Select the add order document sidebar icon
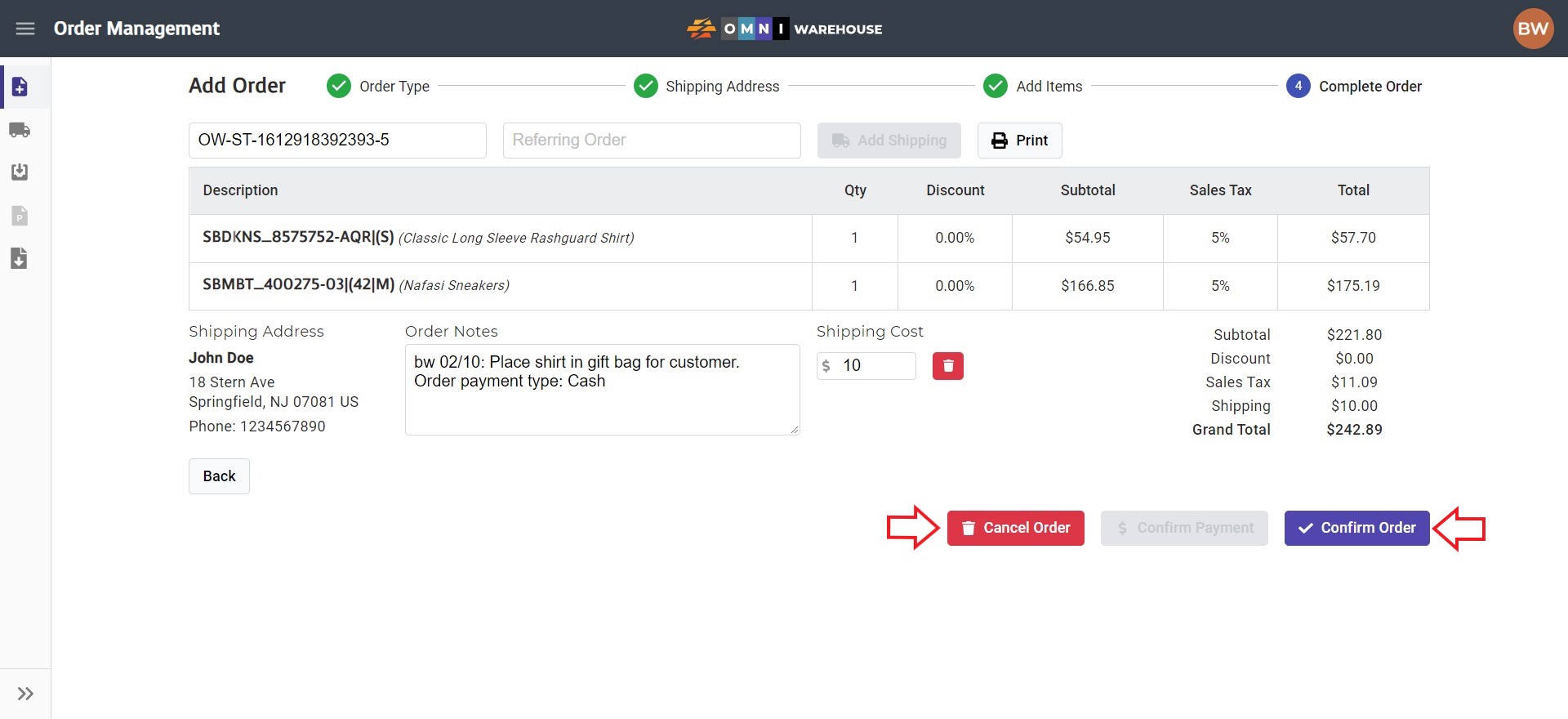Screen dimensions: 1568x719 coord(20,87)
